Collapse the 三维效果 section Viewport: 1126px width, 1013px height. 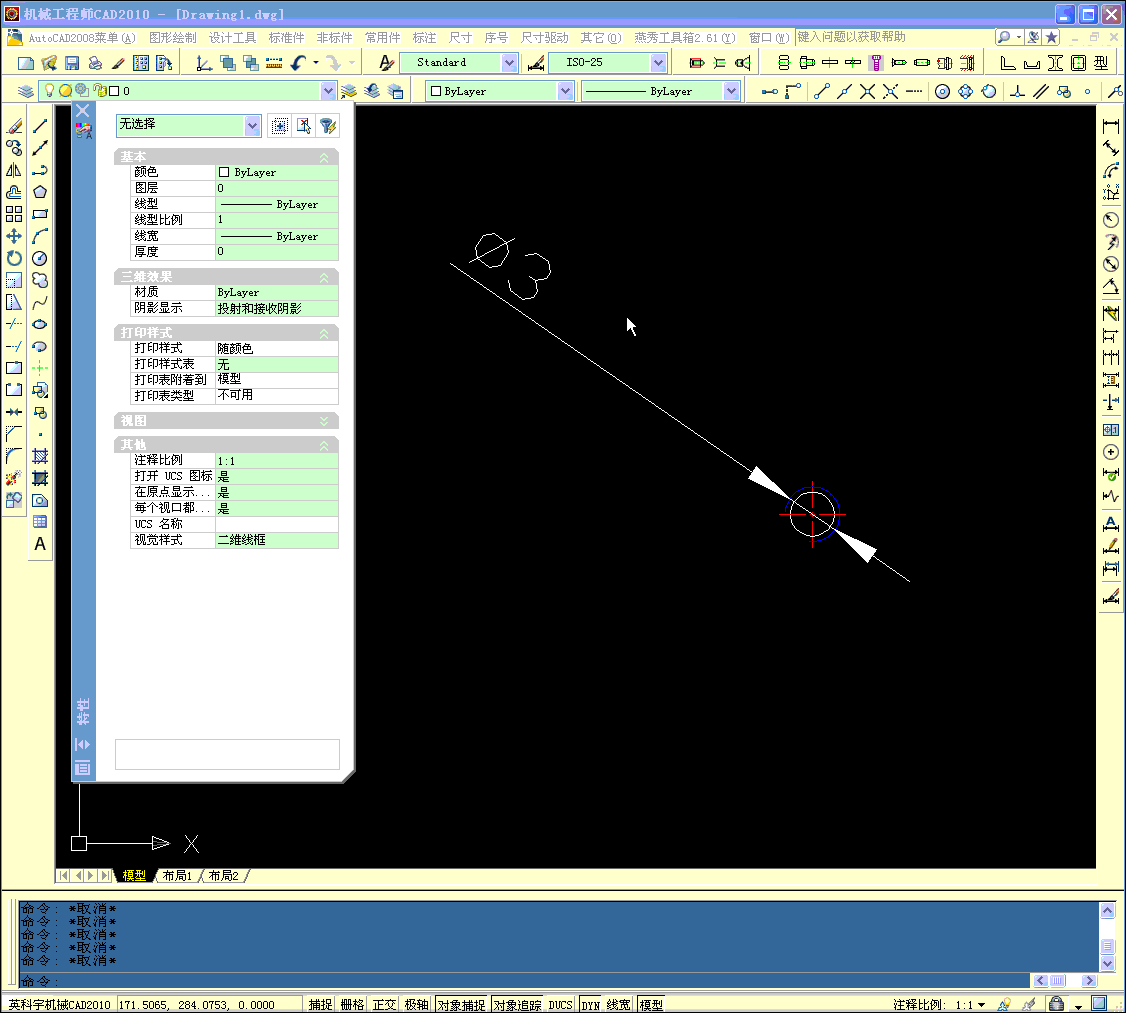click(324, 277)
